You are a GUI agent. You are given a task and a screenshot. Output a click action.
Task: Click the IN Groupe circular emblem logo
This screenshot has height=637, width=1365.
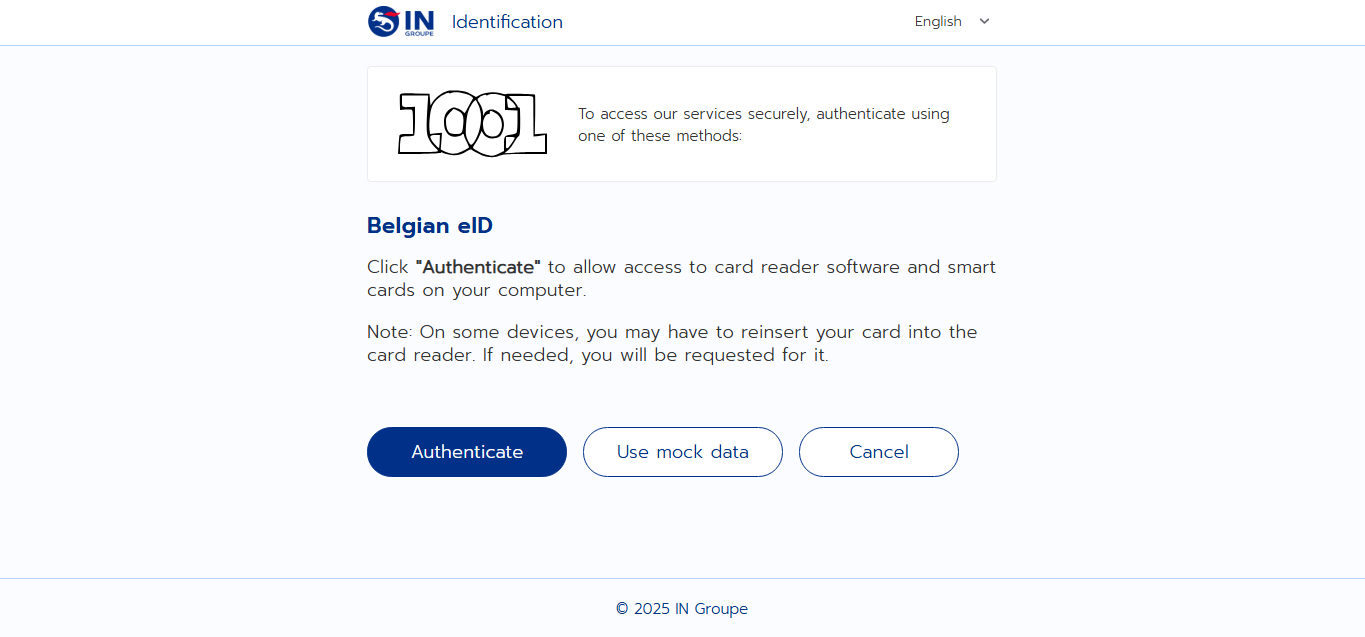pos(383,21)
